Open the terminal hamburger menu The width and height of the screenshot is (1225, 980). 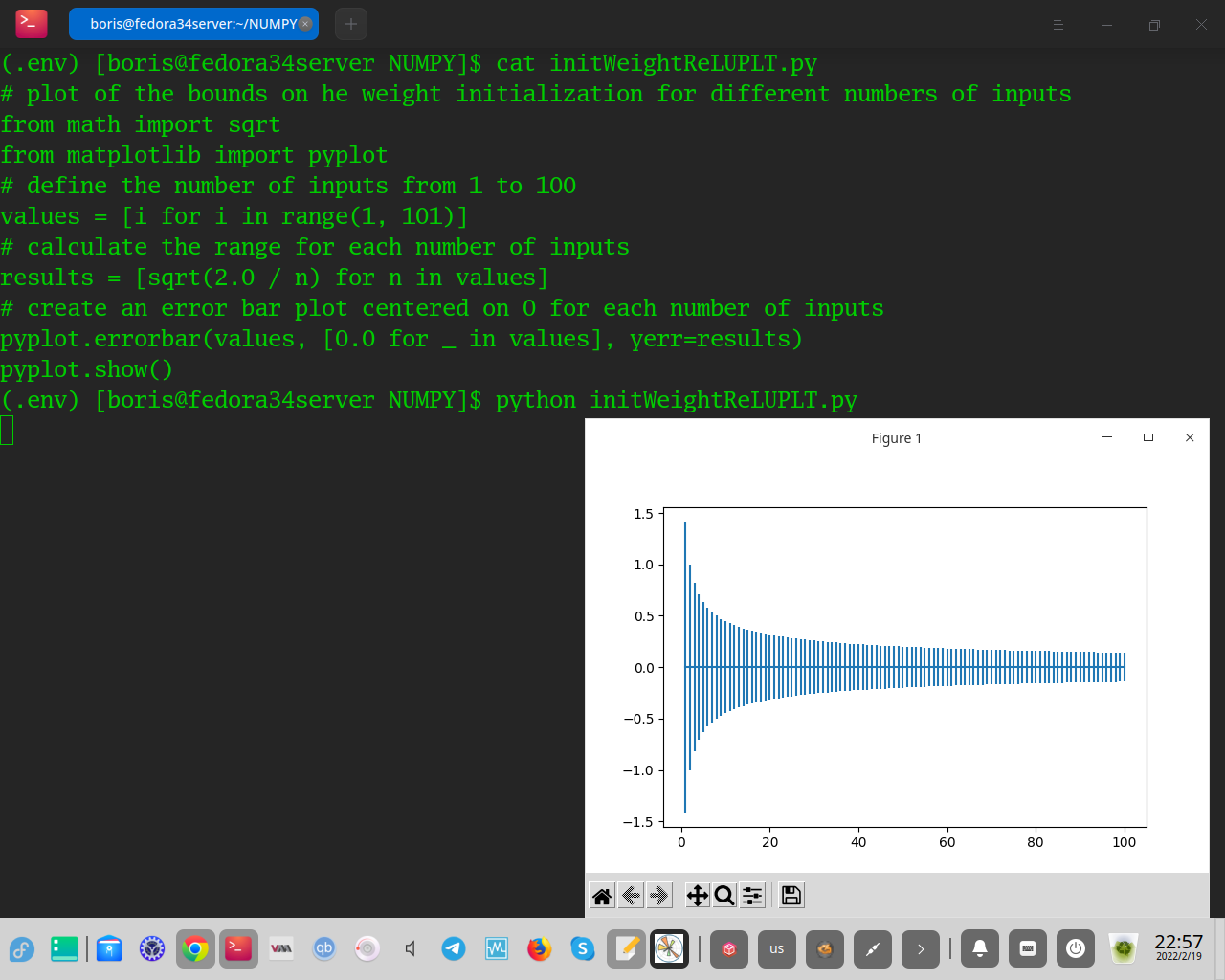(x=1058, y=25)
